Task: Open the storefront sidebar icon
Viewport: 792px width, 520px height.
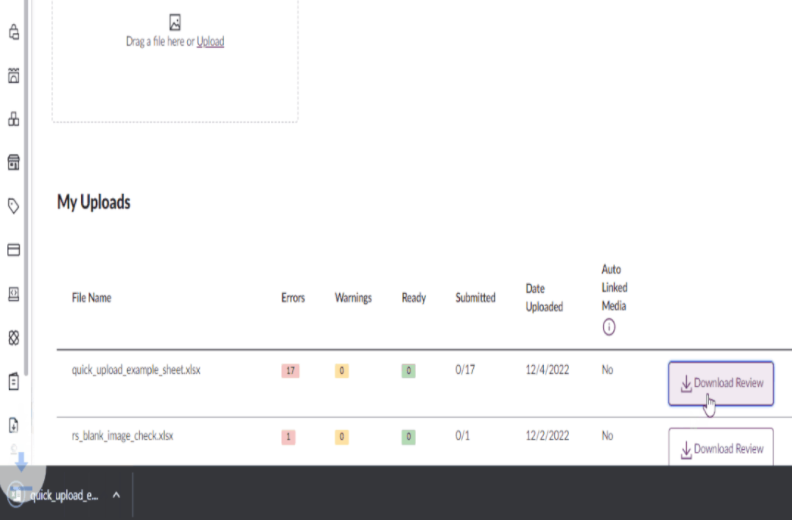Action: (x=14, y=162)
